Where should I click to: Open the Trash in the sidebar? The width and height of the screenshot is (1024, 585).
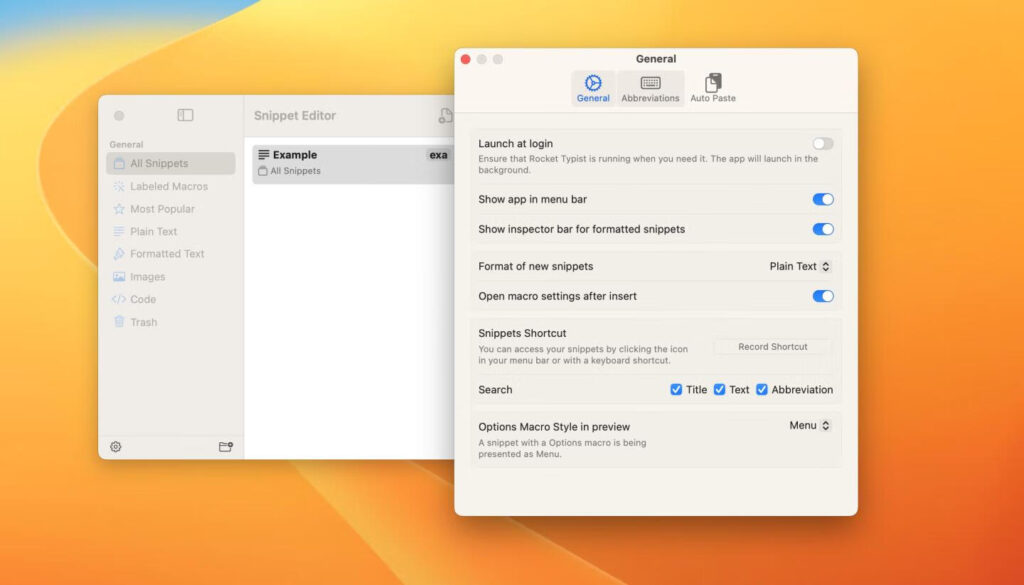[x=138, y=321]
